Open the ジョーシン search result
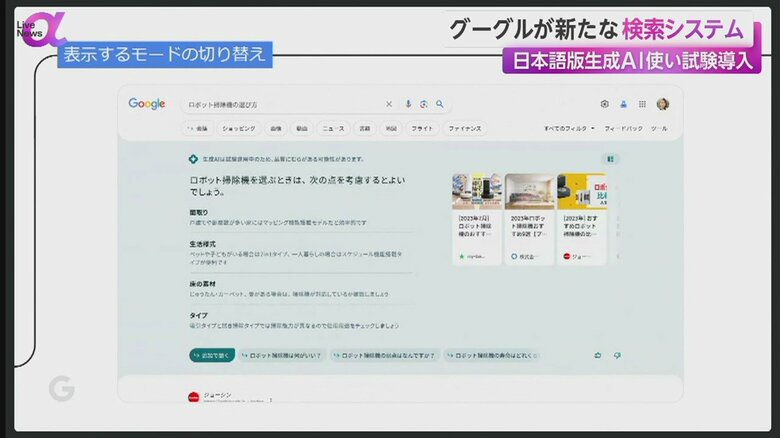Viewport: 780px width, 438px height. pyautogui.click(x=217, y=395)
